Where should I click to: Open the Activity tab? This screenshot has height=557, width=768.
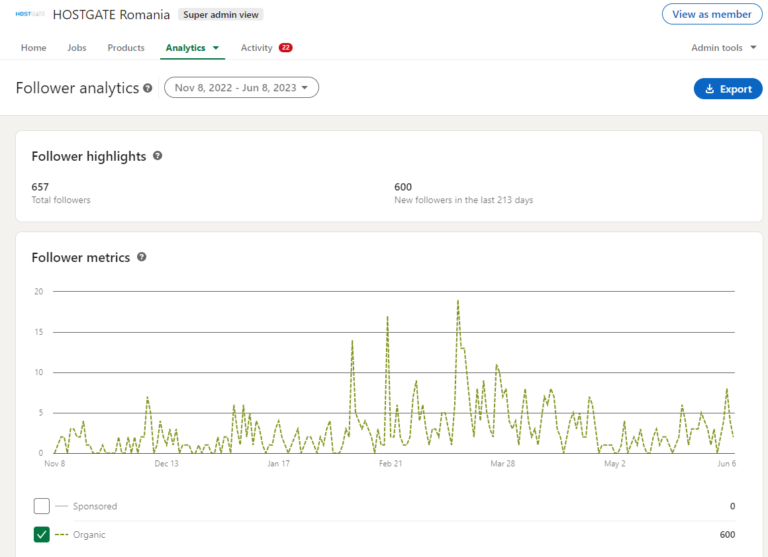click(x=256, y=48)
